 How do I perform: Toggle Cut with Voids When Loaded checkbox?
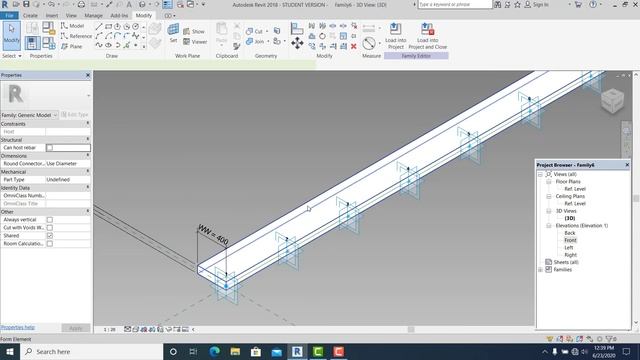(50, 227)
